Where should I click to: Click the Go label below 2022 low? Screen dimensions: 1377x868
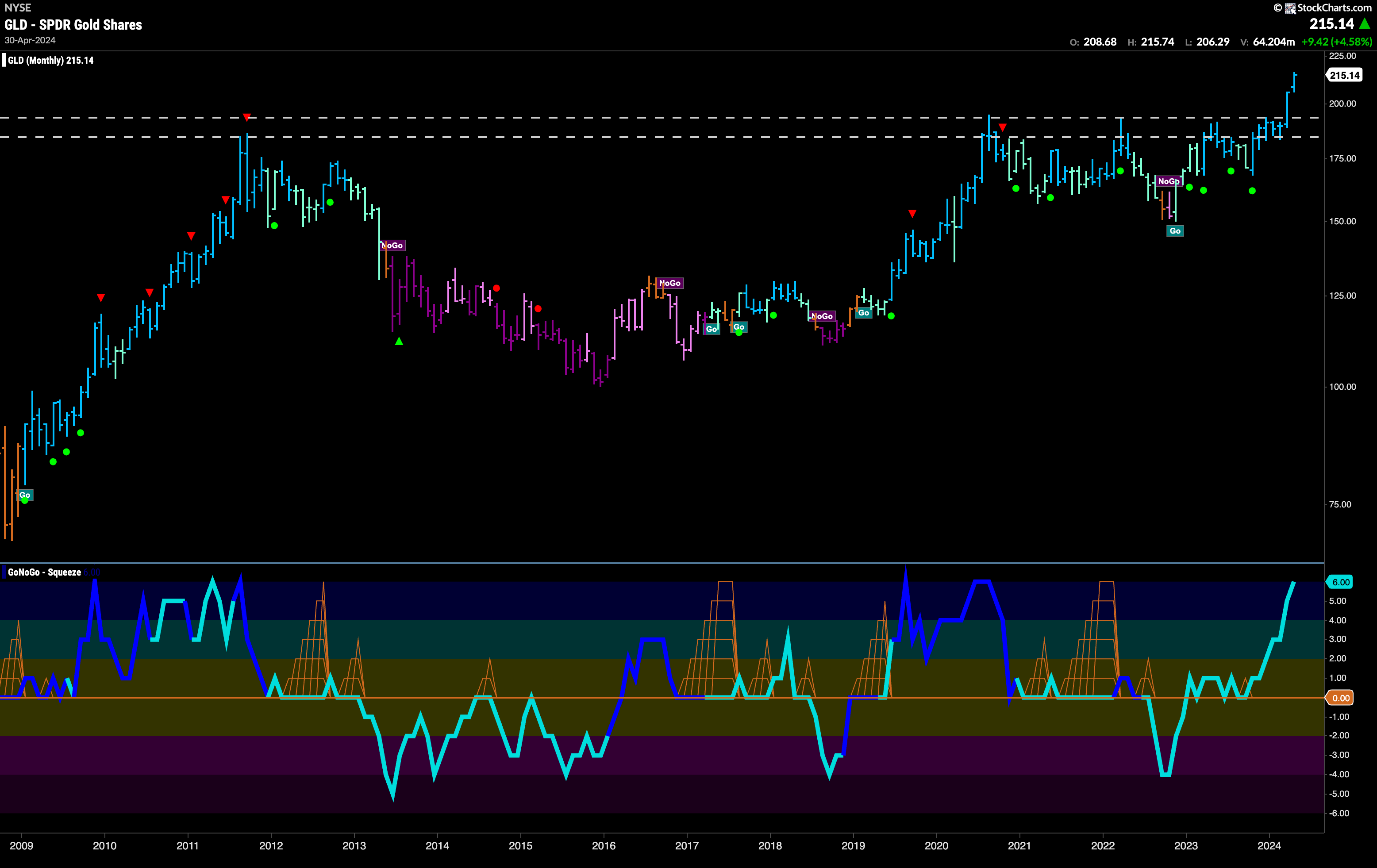tap(1175, 231)
